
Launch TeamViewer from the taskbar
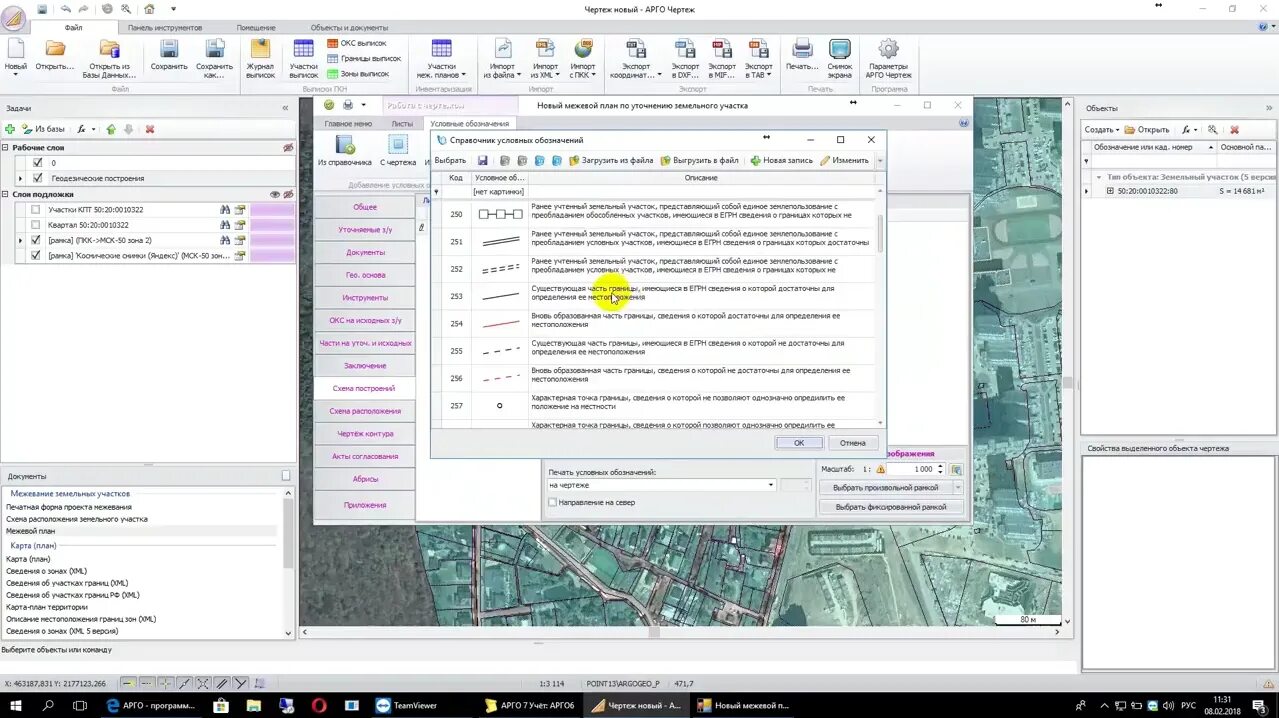coord(406,705)
